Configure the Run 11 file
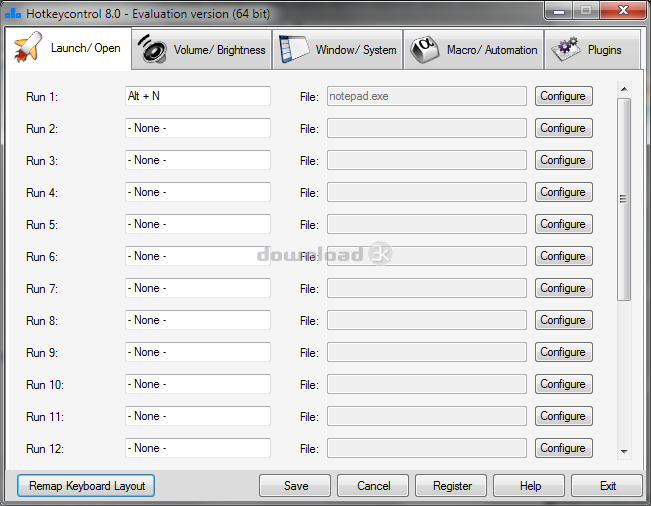This screenshot has height=506, width=651. coord(563,416)
